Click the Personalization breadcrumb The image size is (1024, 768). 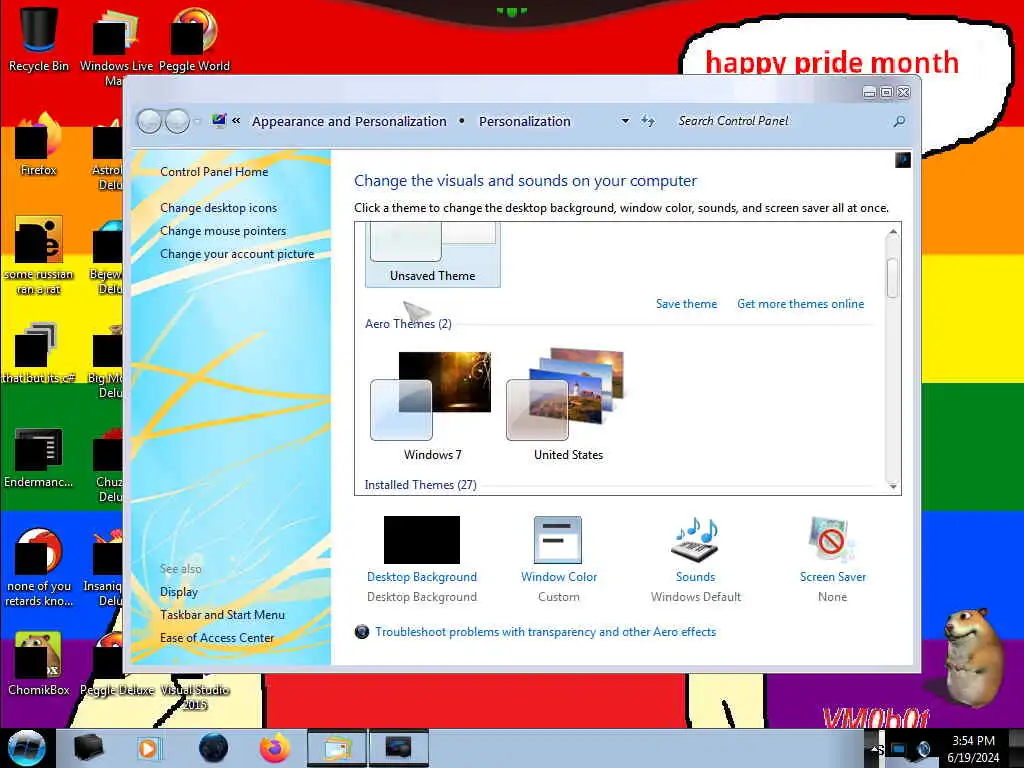tap(524, 121)
